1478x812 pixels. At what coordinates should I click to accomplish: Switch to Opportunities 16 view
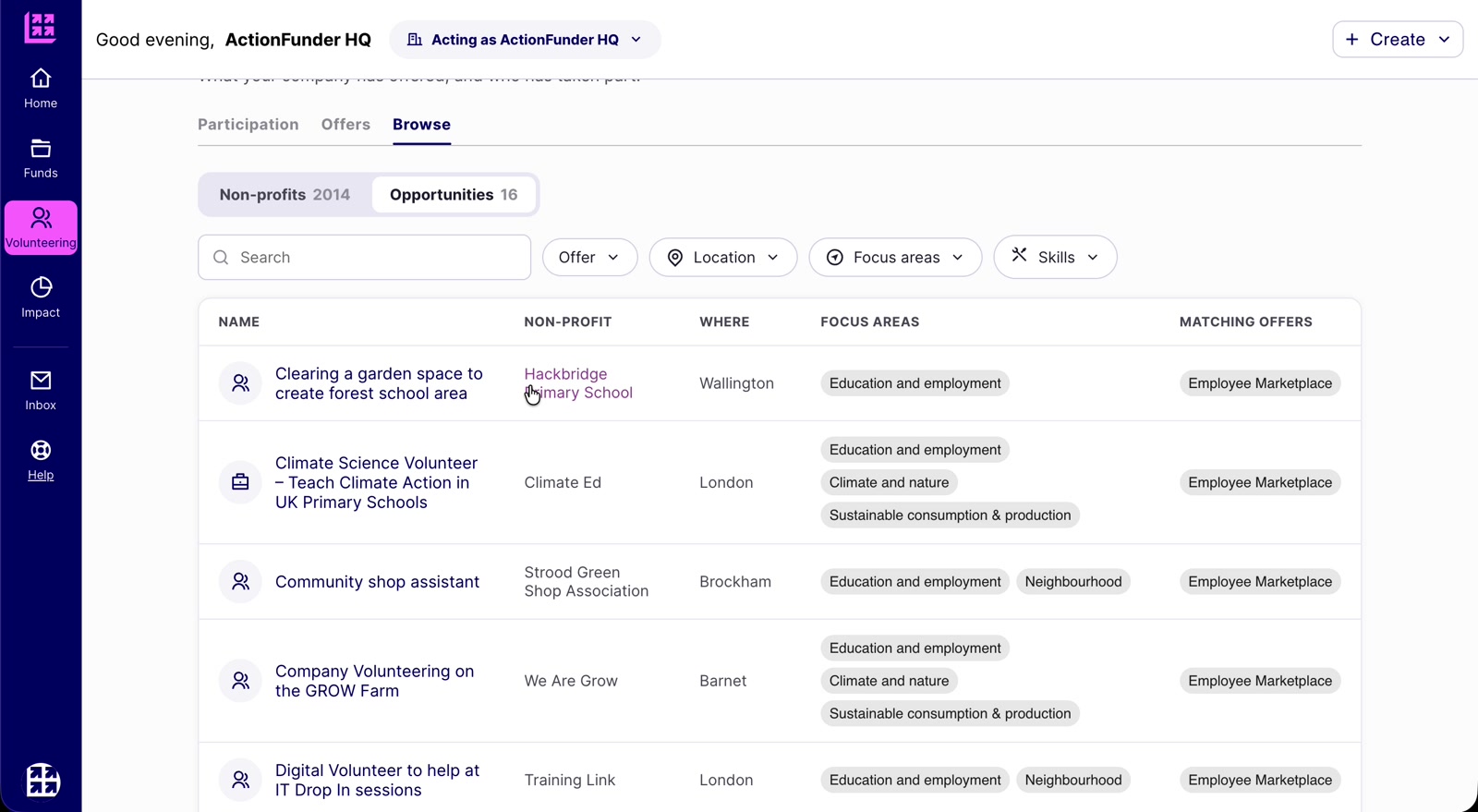(454, 195)
